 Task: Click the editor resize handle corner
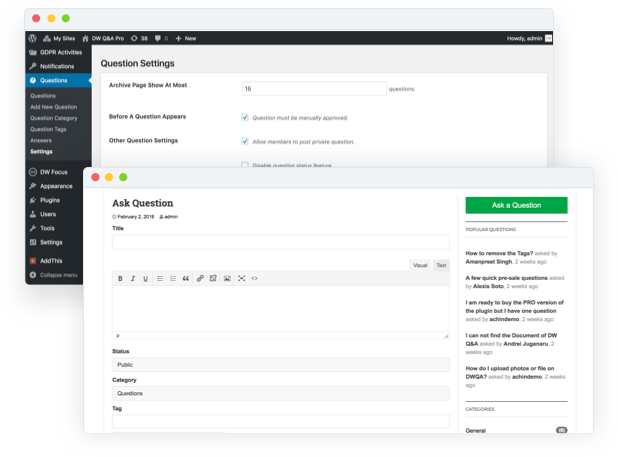(446, 336)
